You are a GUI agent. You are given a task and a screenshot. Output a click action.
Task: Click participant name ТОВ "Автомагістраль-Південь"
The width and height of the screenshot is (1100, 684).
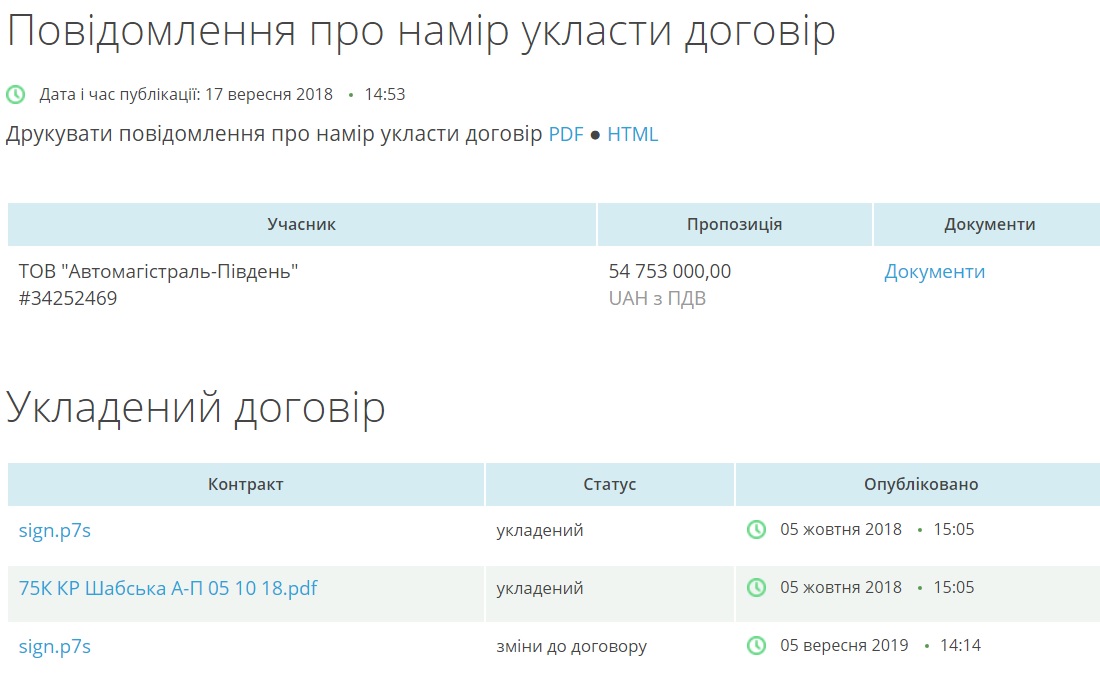tap(158, 272)
